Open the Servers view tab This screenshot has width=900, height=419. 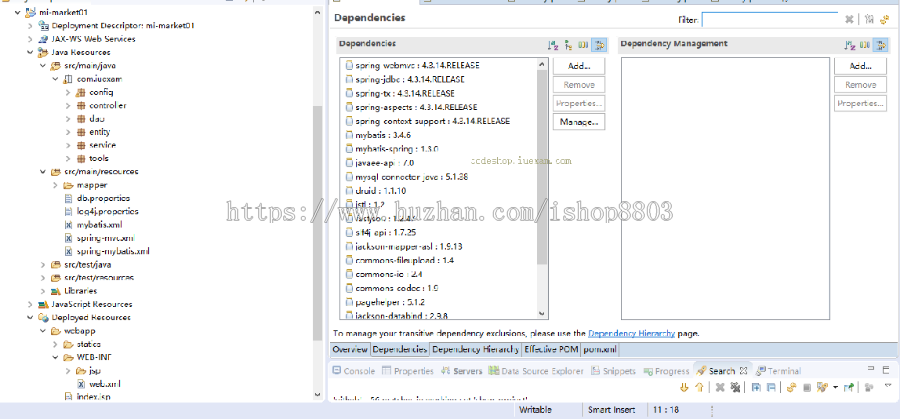pyautogui.click(x=461, y=371)
